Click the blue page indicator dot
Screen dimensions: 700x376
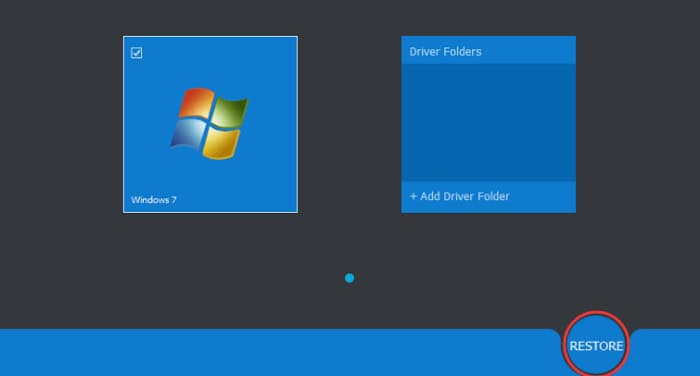click(350, 278)
